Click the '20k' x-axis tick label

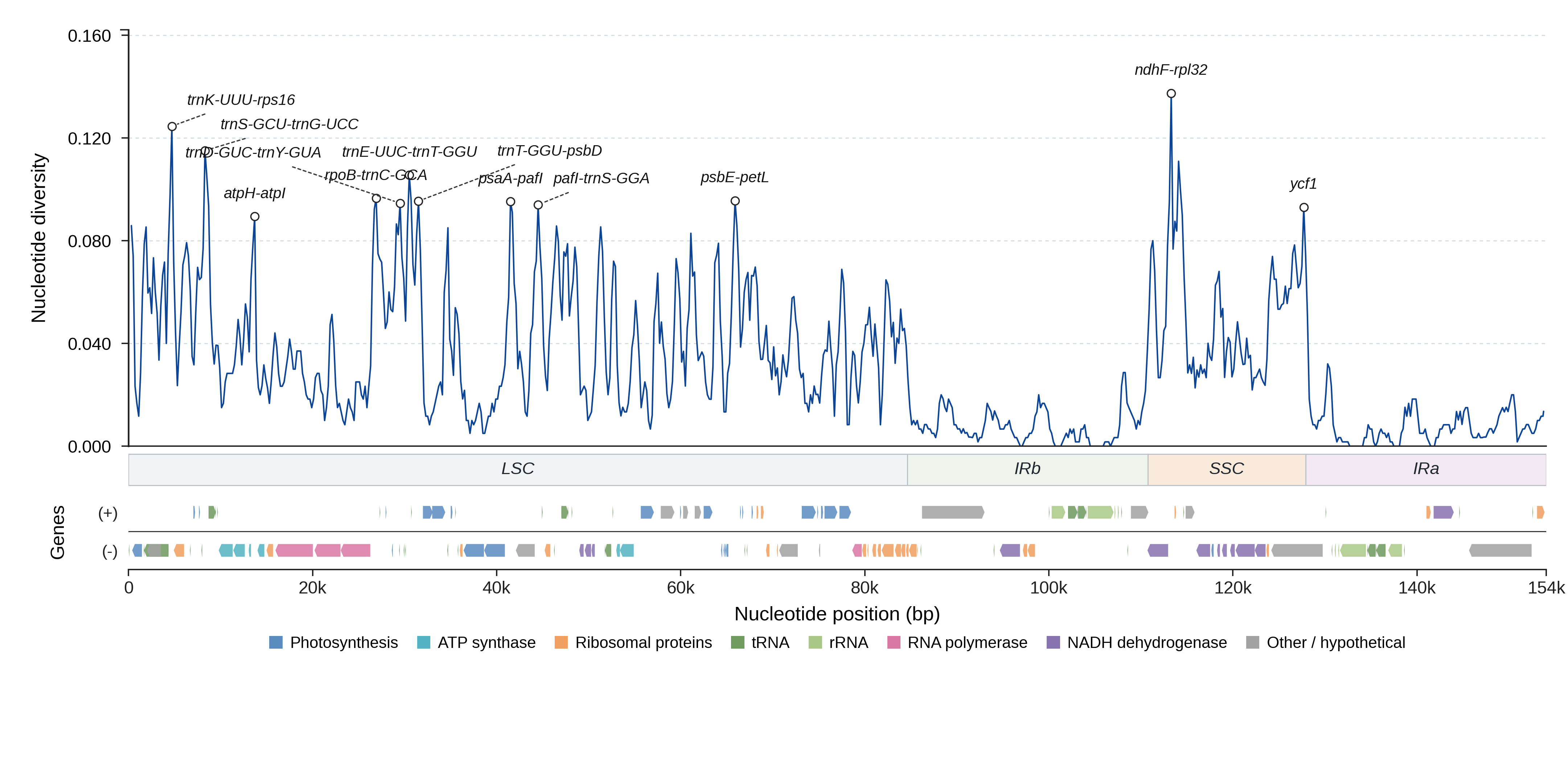(x=313, y=588)
